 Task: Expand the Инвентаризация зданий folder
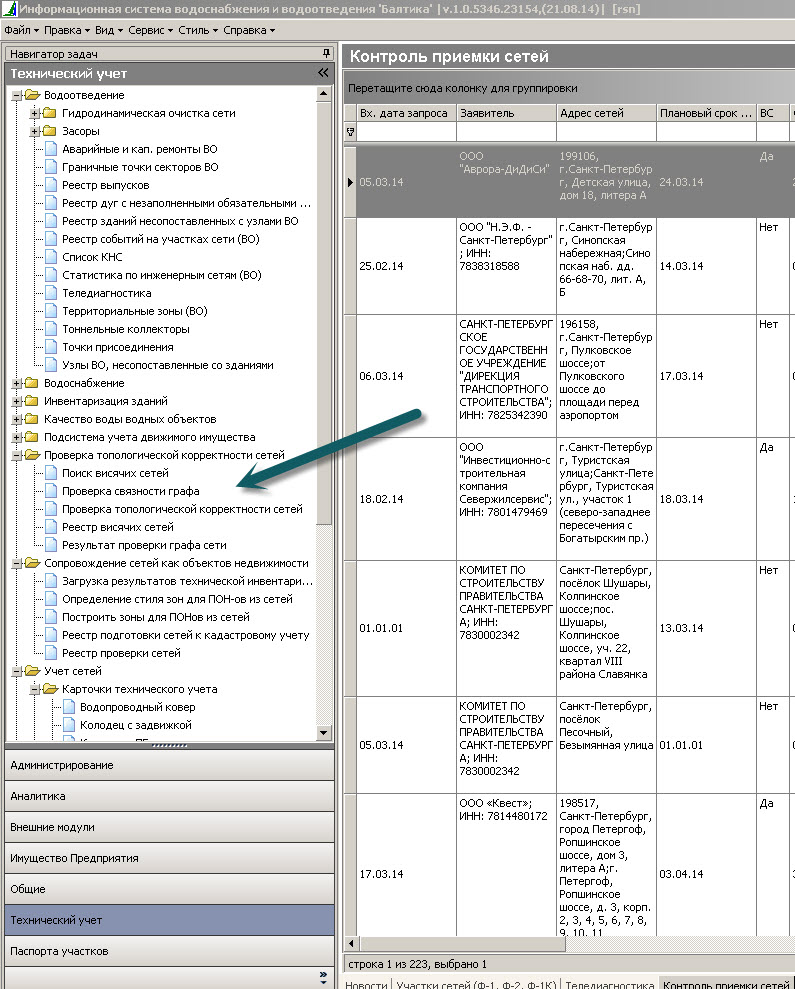click(17, 401)
